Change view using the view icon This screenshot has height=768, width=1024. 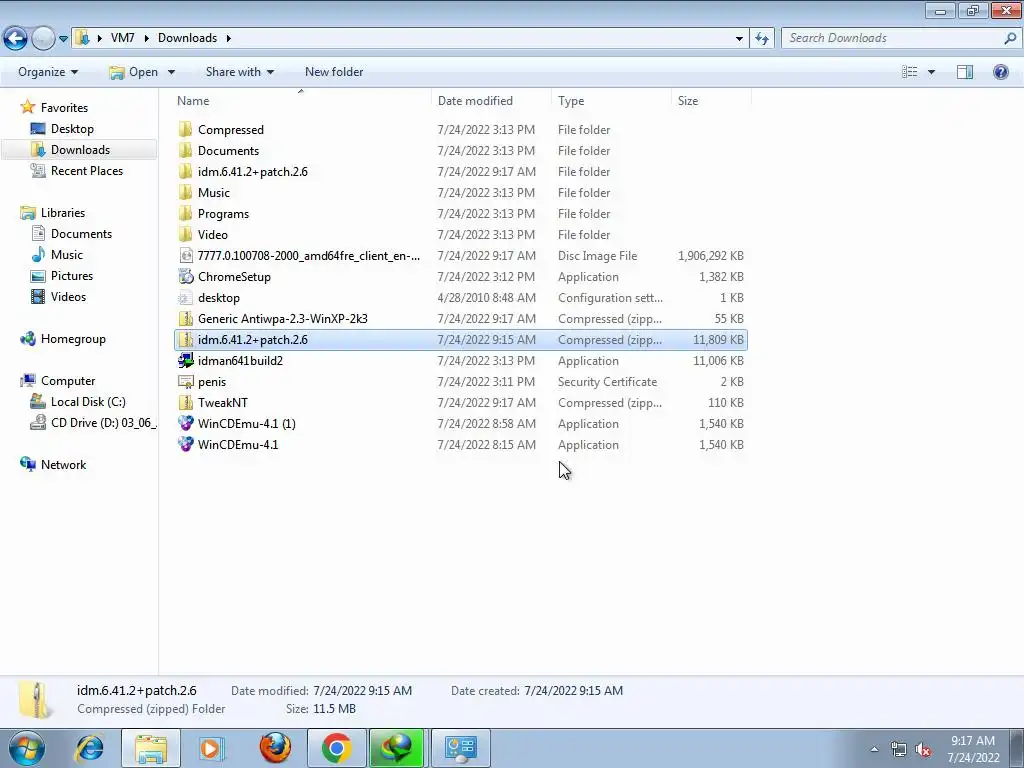click(909, 72)
